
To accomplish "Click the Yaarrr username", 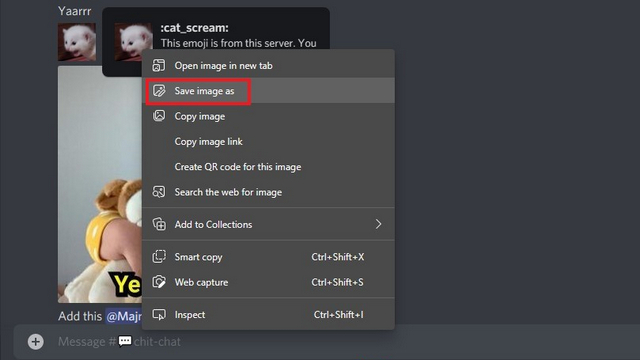I will [74, 11].
